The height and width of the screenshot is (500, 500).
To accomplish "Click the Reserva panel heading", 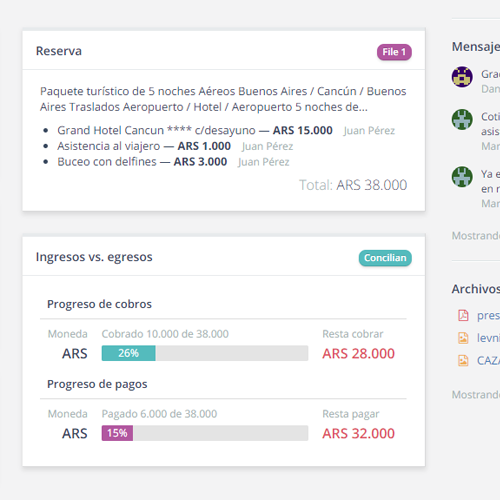I will point(59,51).
